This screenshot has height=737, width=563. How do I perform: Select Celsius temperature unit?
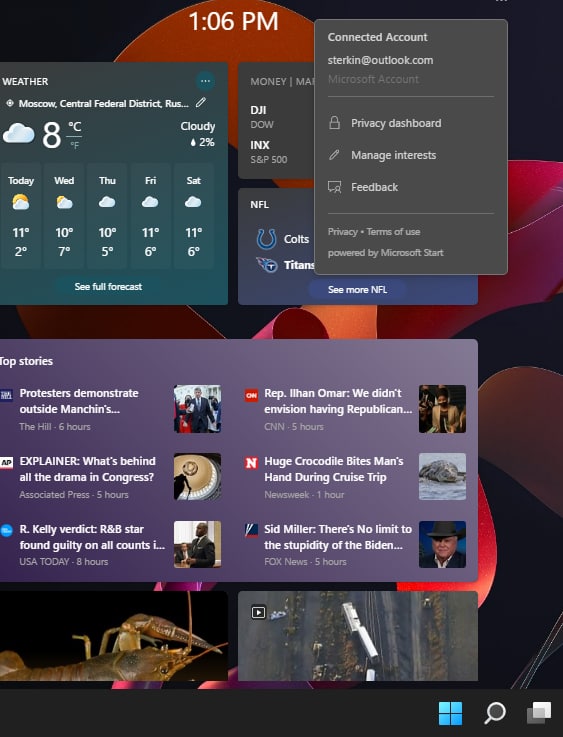coord(75,126)
